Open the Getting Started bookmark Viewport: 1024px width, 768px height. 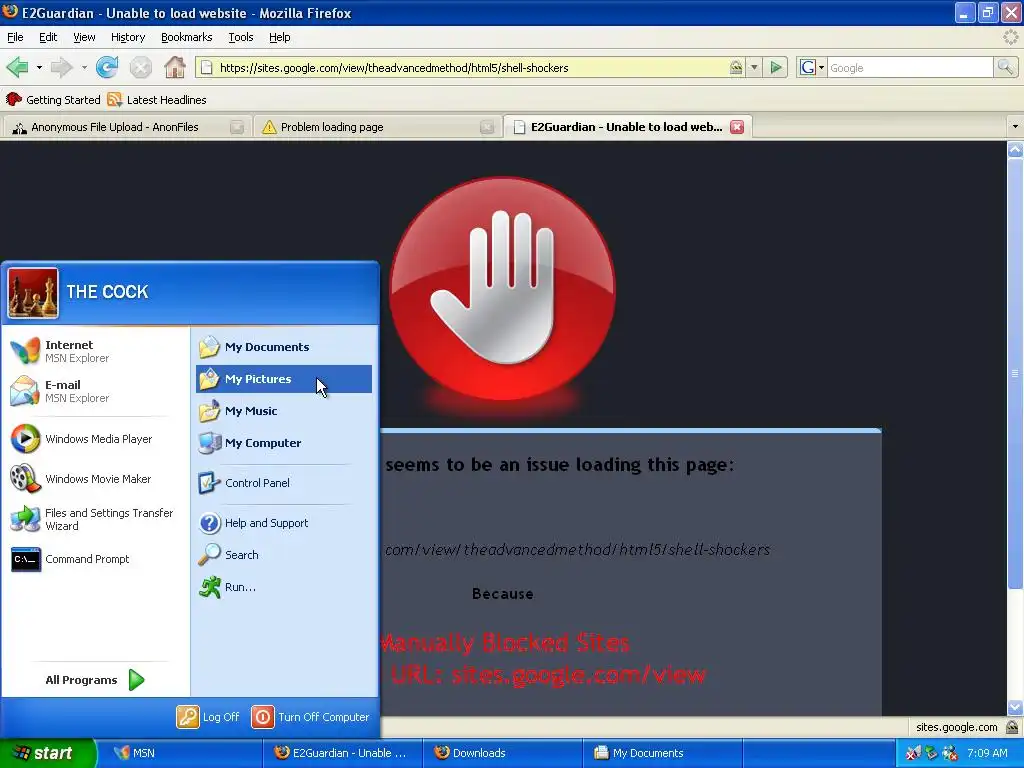click(x=53, y=99)
